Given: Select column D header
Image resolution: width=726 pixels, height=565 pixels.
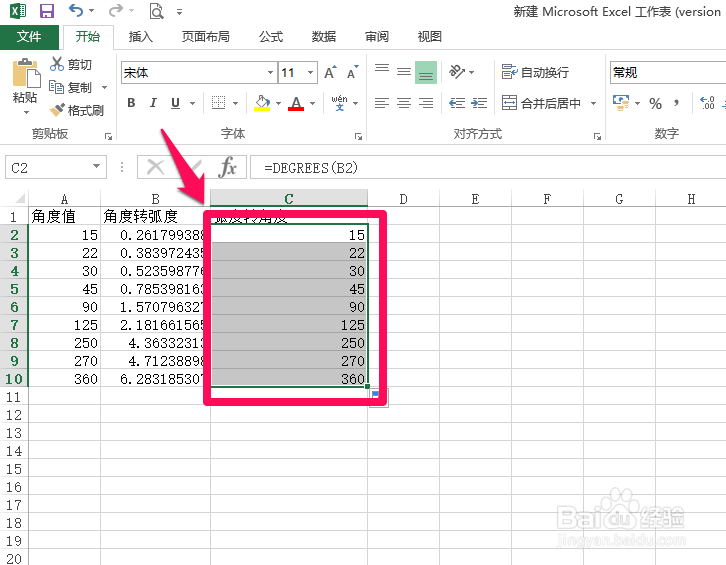Looking at the screenshot, I should [403, 199].
